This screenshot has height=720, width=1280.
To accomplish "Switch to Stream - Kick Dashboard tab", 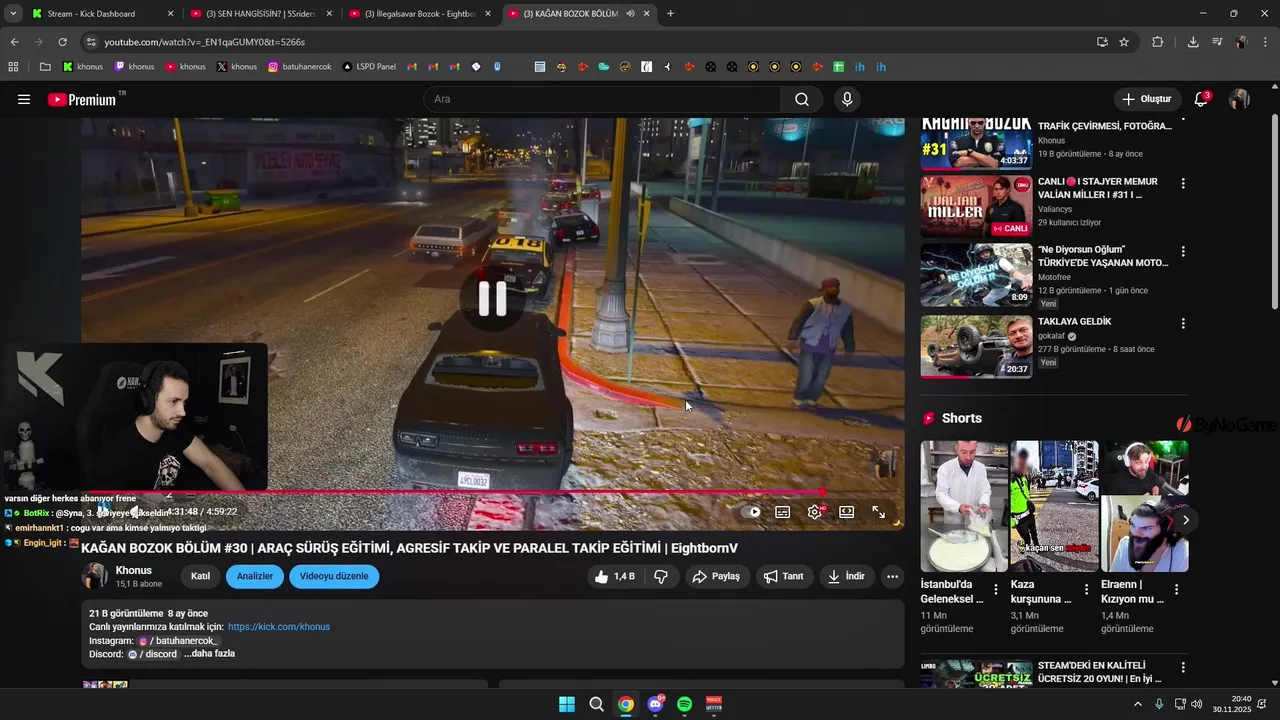I will [x=100, y=13].
